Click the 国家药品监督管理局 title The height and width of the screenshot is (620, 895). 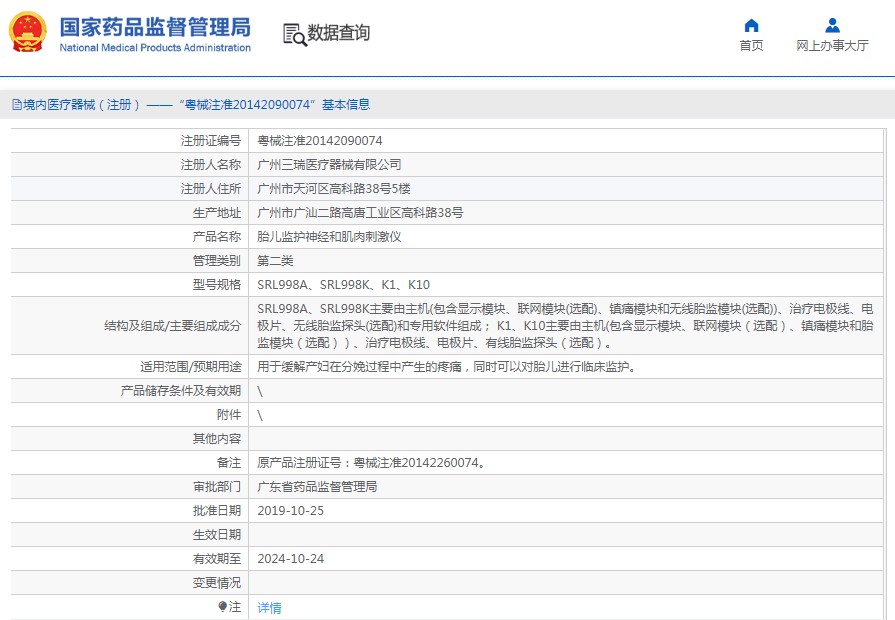[x=155, y=27]
